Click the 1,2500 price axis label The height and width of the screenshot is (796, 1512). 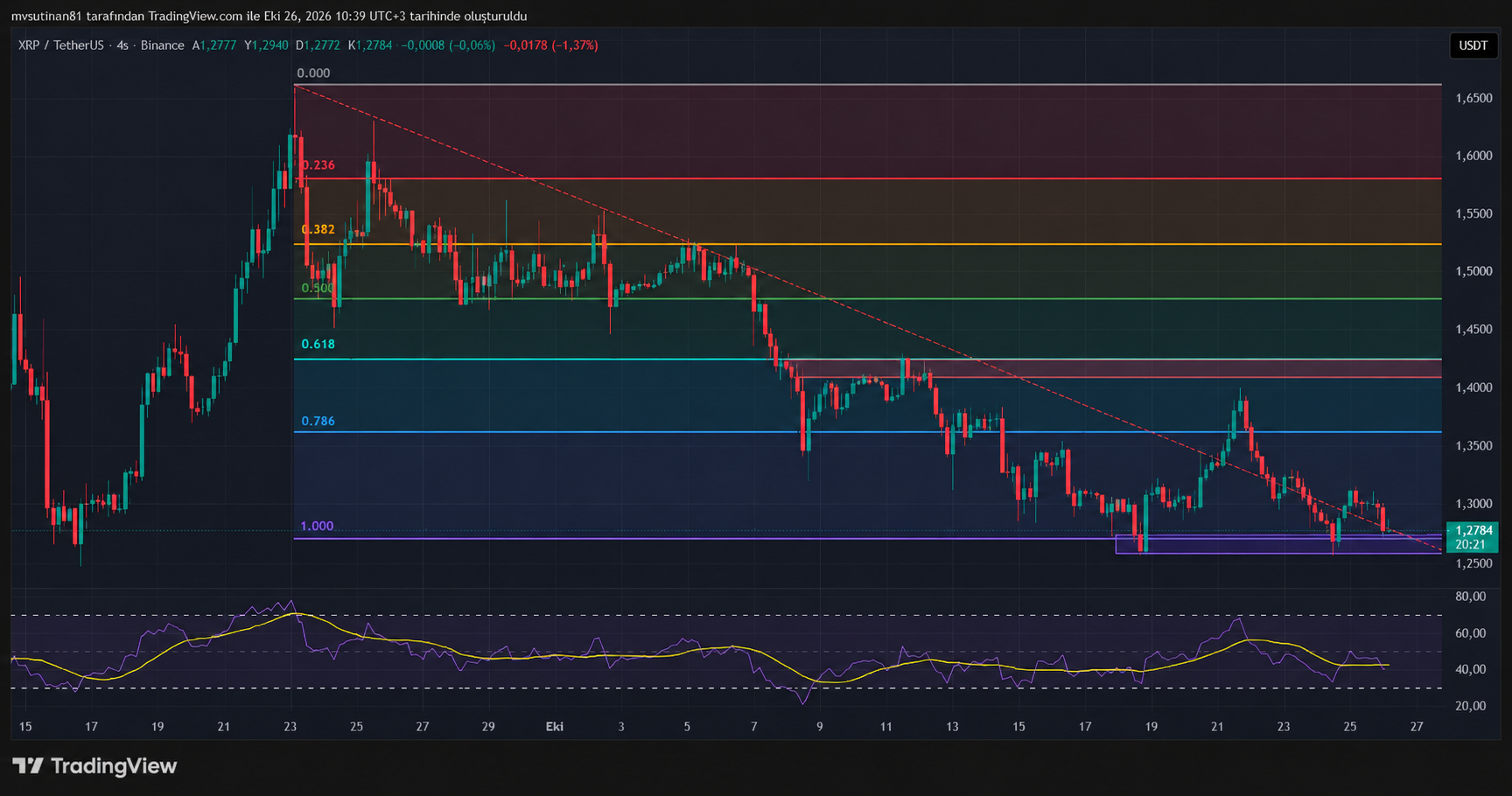[1473, 563]
